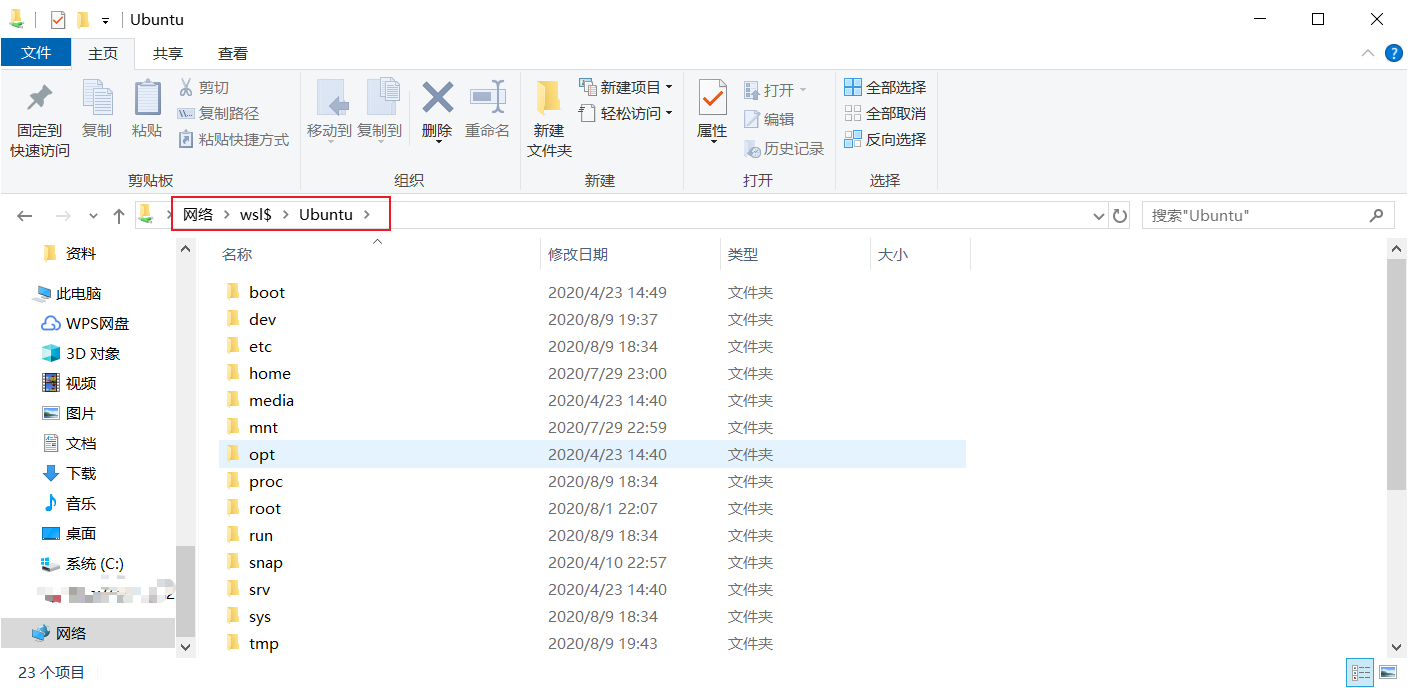The height and width of the screenshot is (688, 1408).
Task: Switch to the Share (共享) tab
Action: (x=167, y=53)
